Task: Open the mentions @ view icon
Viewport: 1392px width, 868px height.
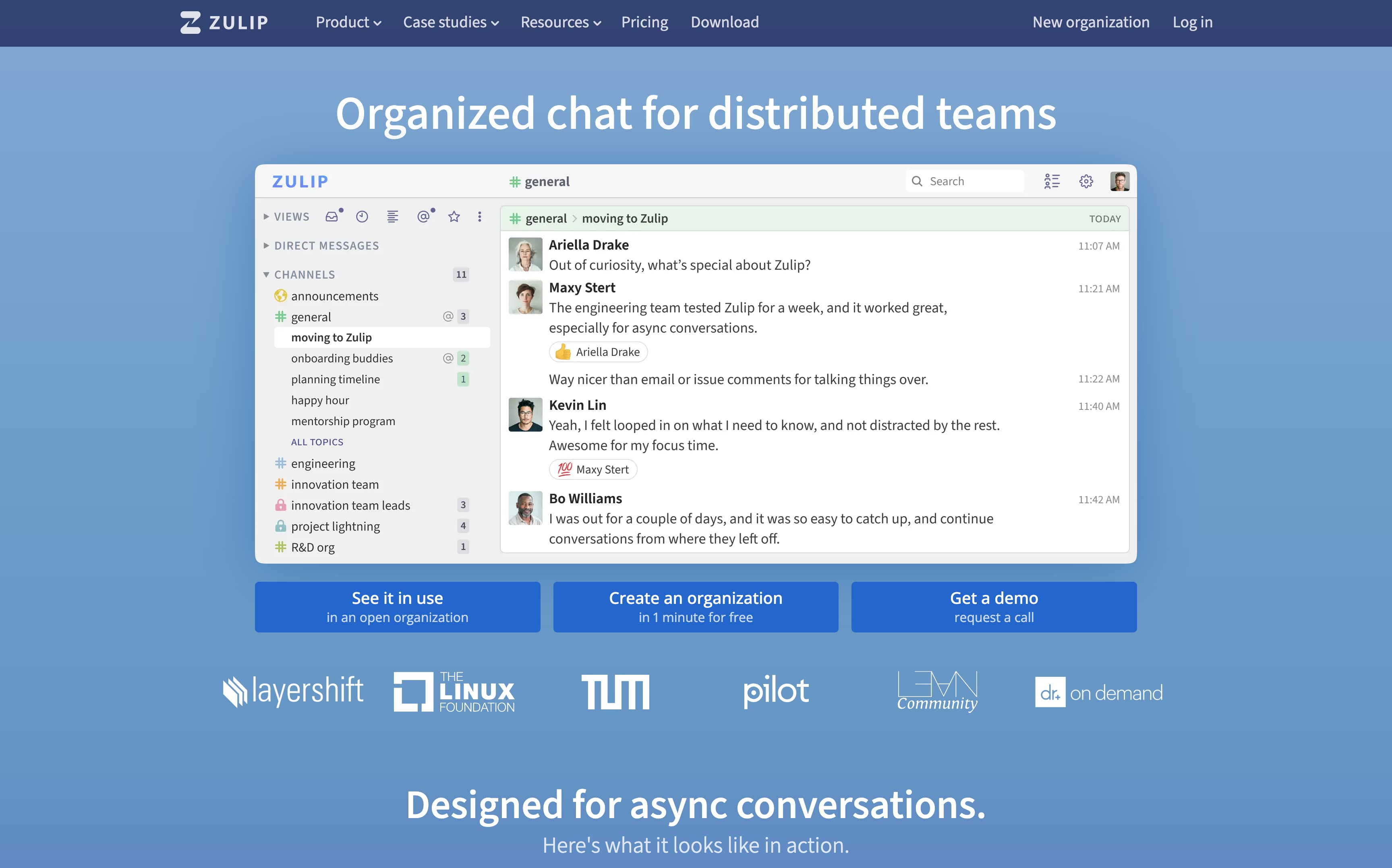Action: [x=423, y=217]
